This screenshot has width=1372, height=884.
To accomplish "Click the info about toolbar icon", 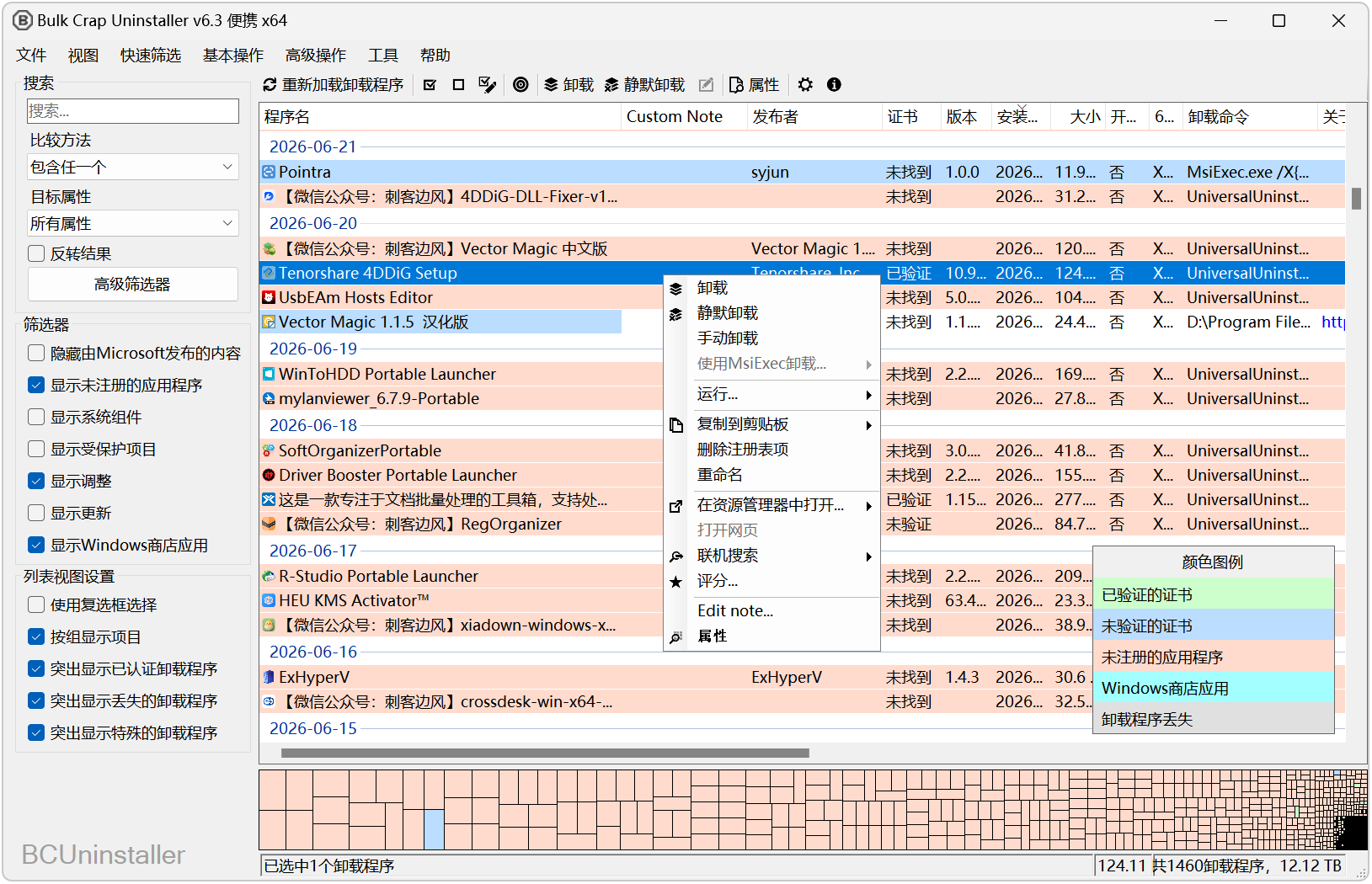I will 834,85.
